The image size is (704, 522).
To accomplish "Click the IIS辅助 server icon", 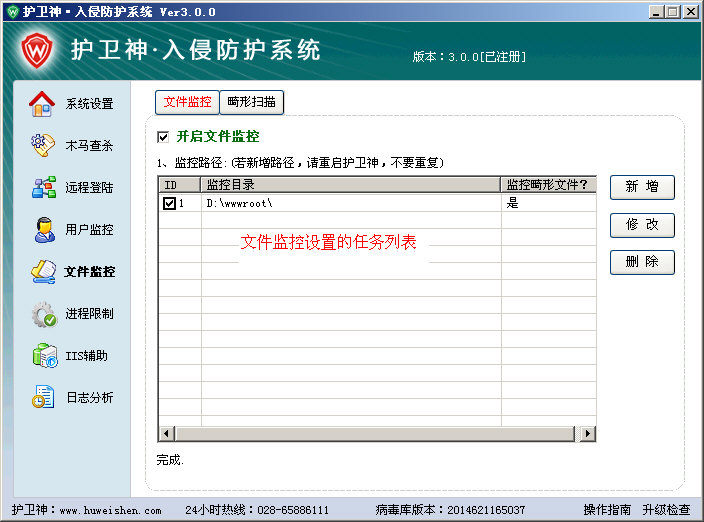I will click(x=45, y=356).
